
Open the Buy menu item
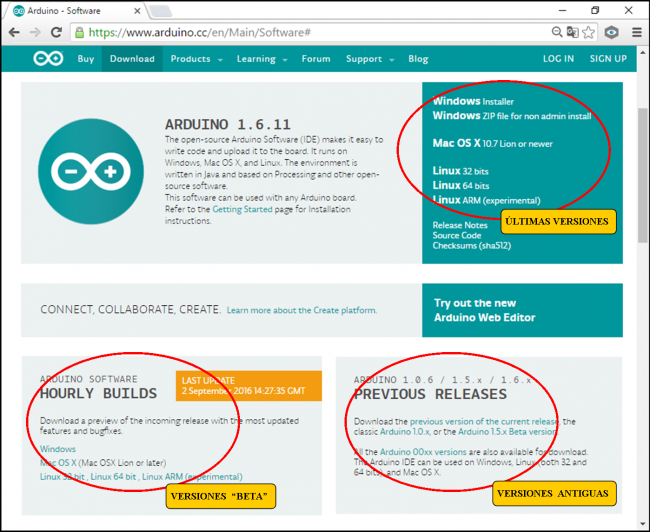pos(86,59)
